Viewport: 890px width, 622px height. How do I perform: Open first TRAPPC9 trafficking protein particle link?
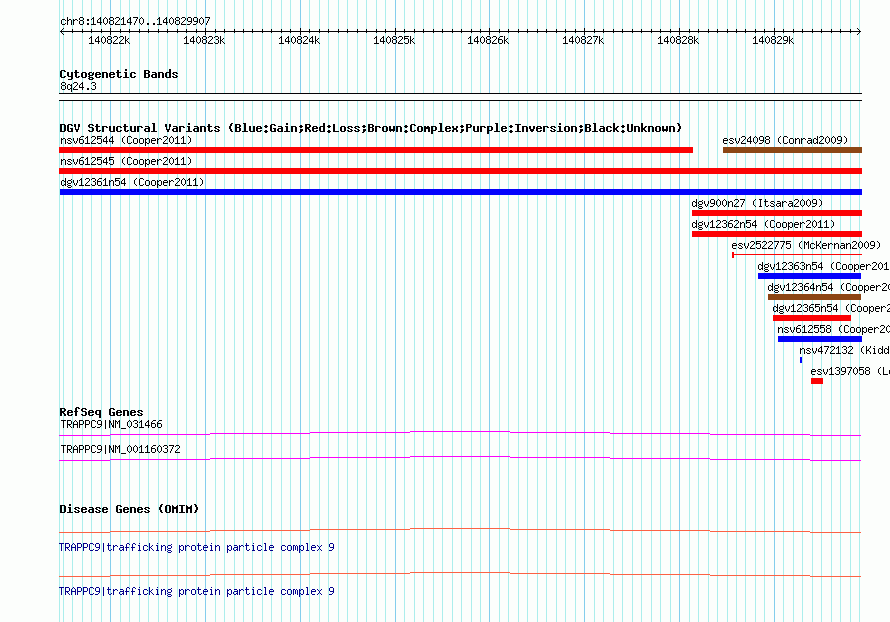197,548
